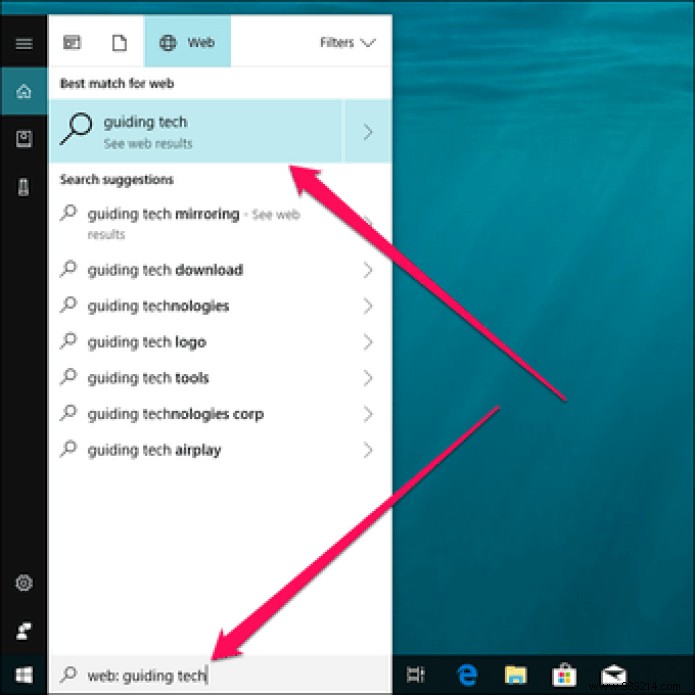This screenshot has width=695, height=695.
Task: Click the search box with 'web: guiding tech'
Action: coord(220,675)
